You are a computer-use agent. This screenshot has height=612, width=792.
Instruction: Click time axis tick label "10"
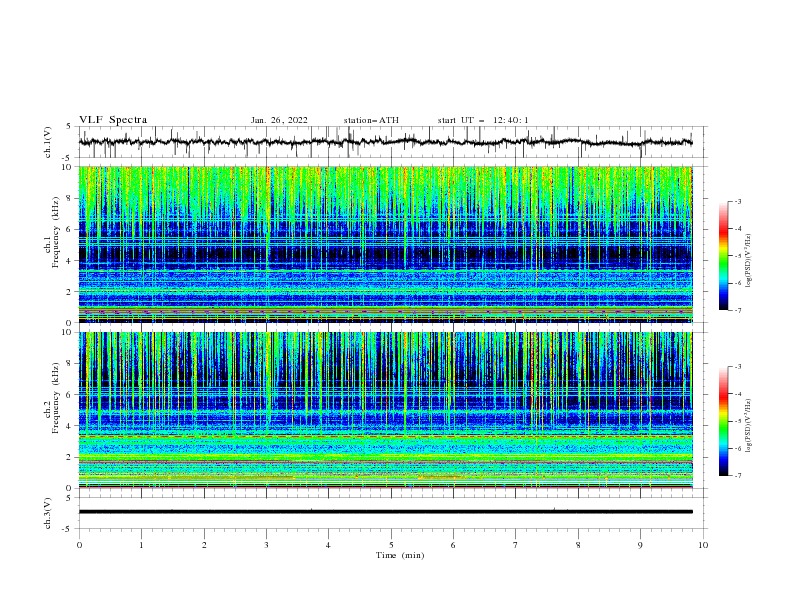coord(703,545)
